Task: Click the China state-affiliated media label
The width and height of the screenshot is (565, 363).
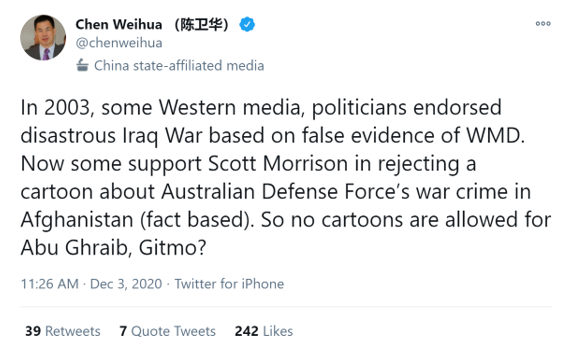Action: 179,66
